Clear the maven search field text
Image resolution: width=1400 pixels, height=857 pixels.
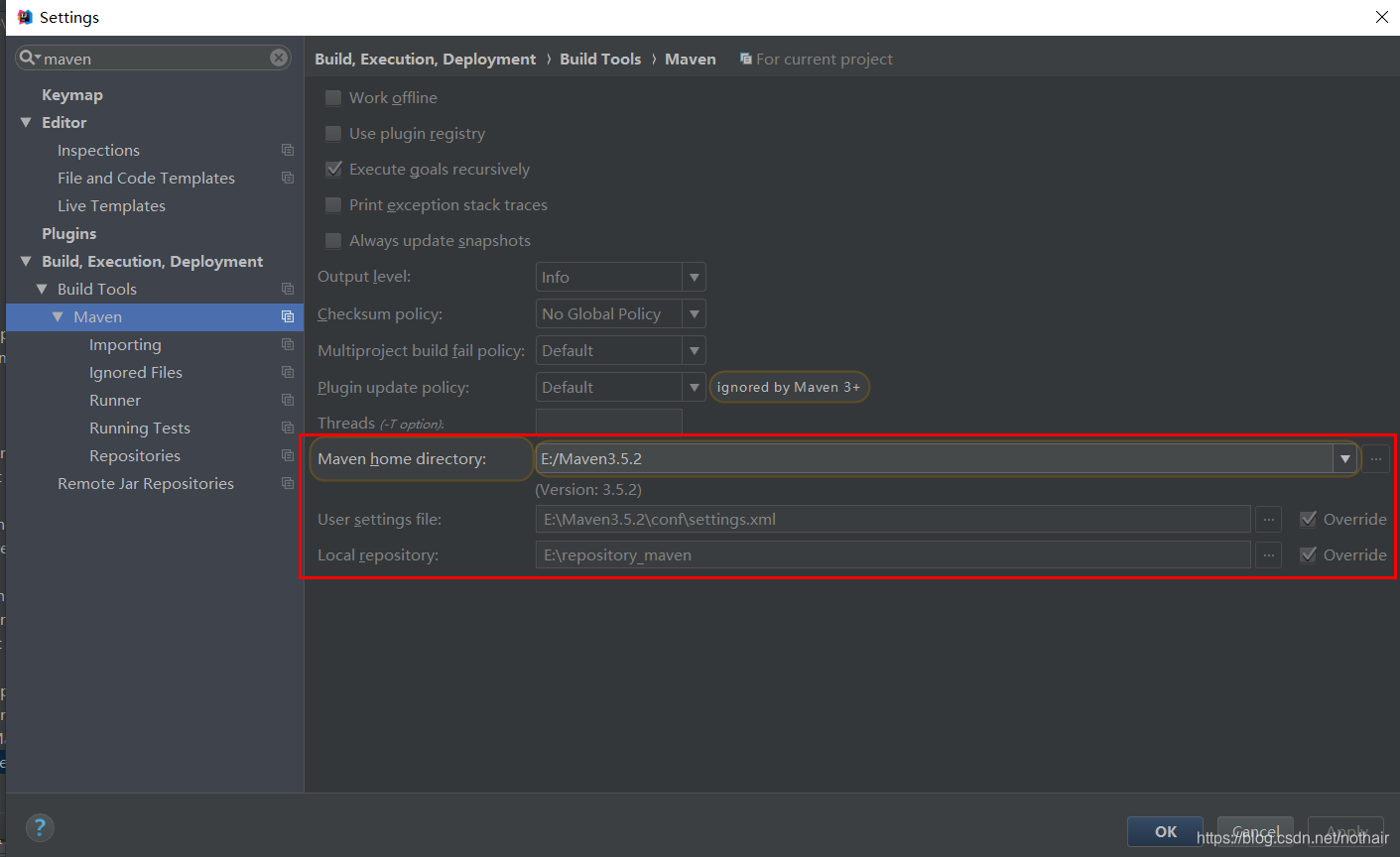[279, 58]
